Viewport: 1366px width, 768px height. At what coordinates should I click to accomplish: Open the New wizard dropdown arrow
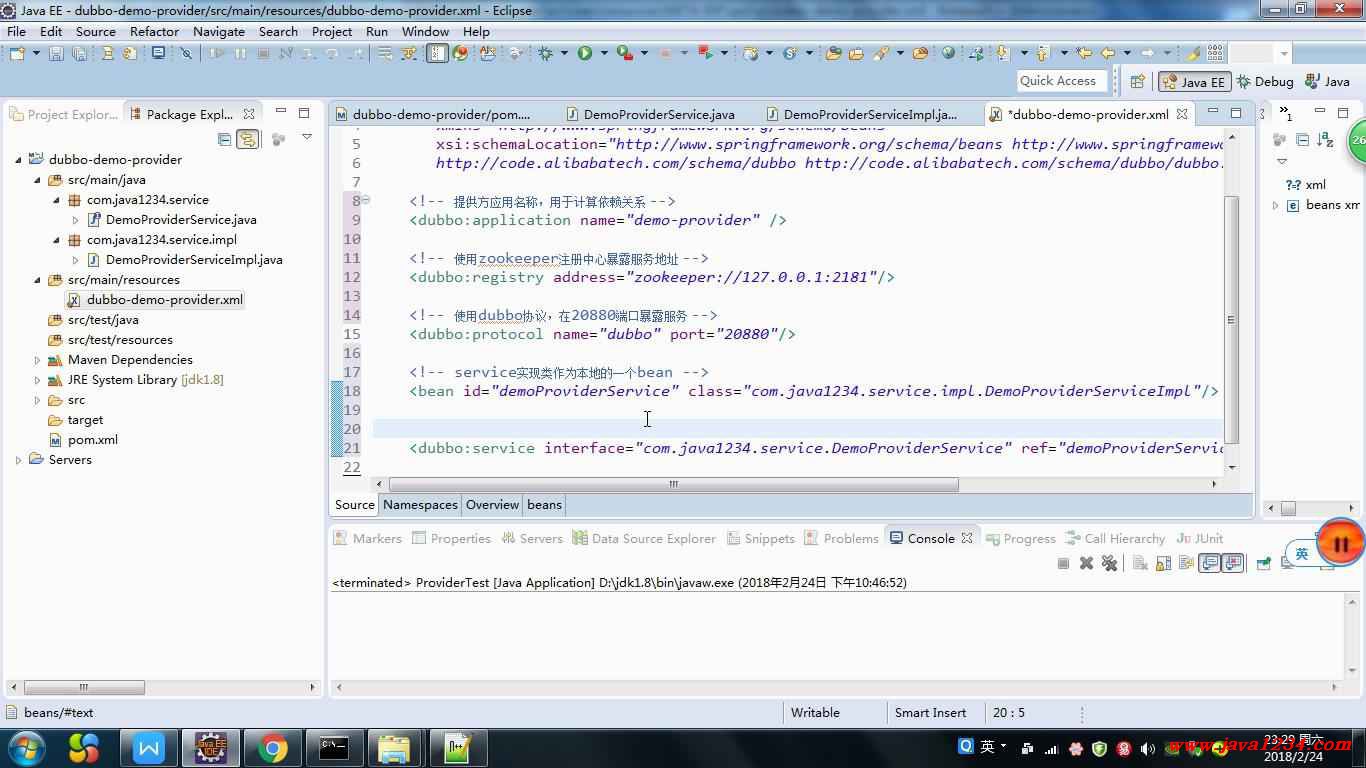36,53
